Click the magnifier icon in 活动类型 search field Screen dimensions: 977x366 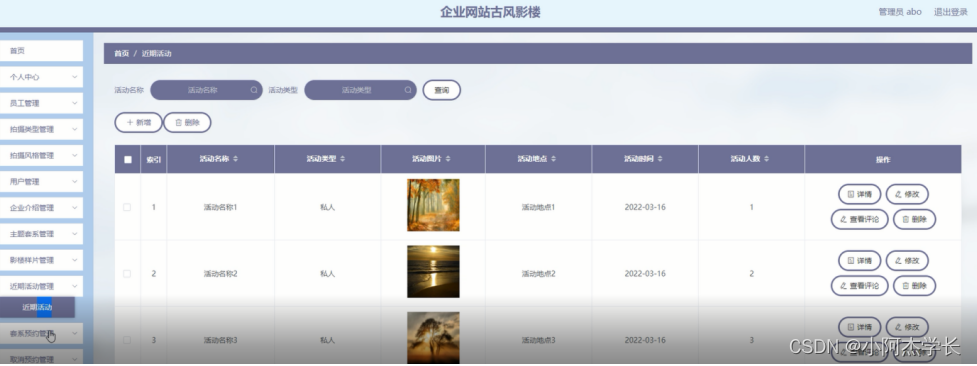(x=407, y=90)
